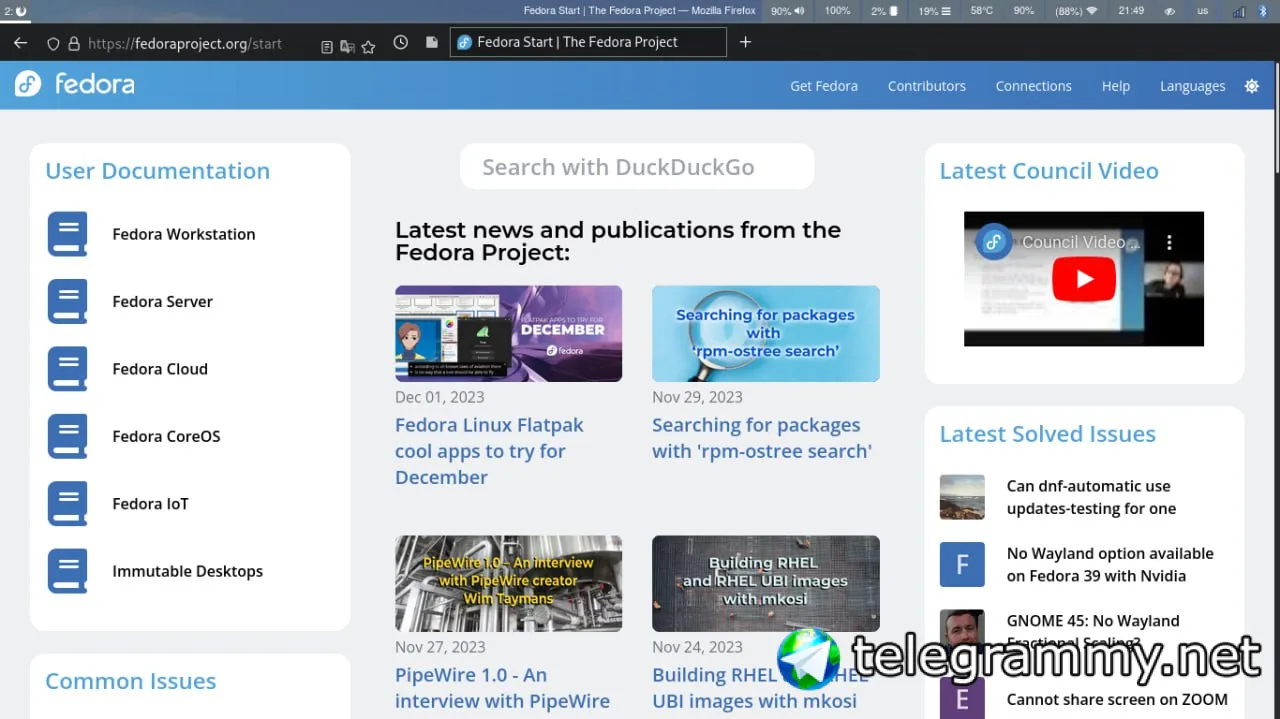Screen dimensions: 1280x719
Task: Click the 21:49 clock in status bar
Action: (1131, 11)
